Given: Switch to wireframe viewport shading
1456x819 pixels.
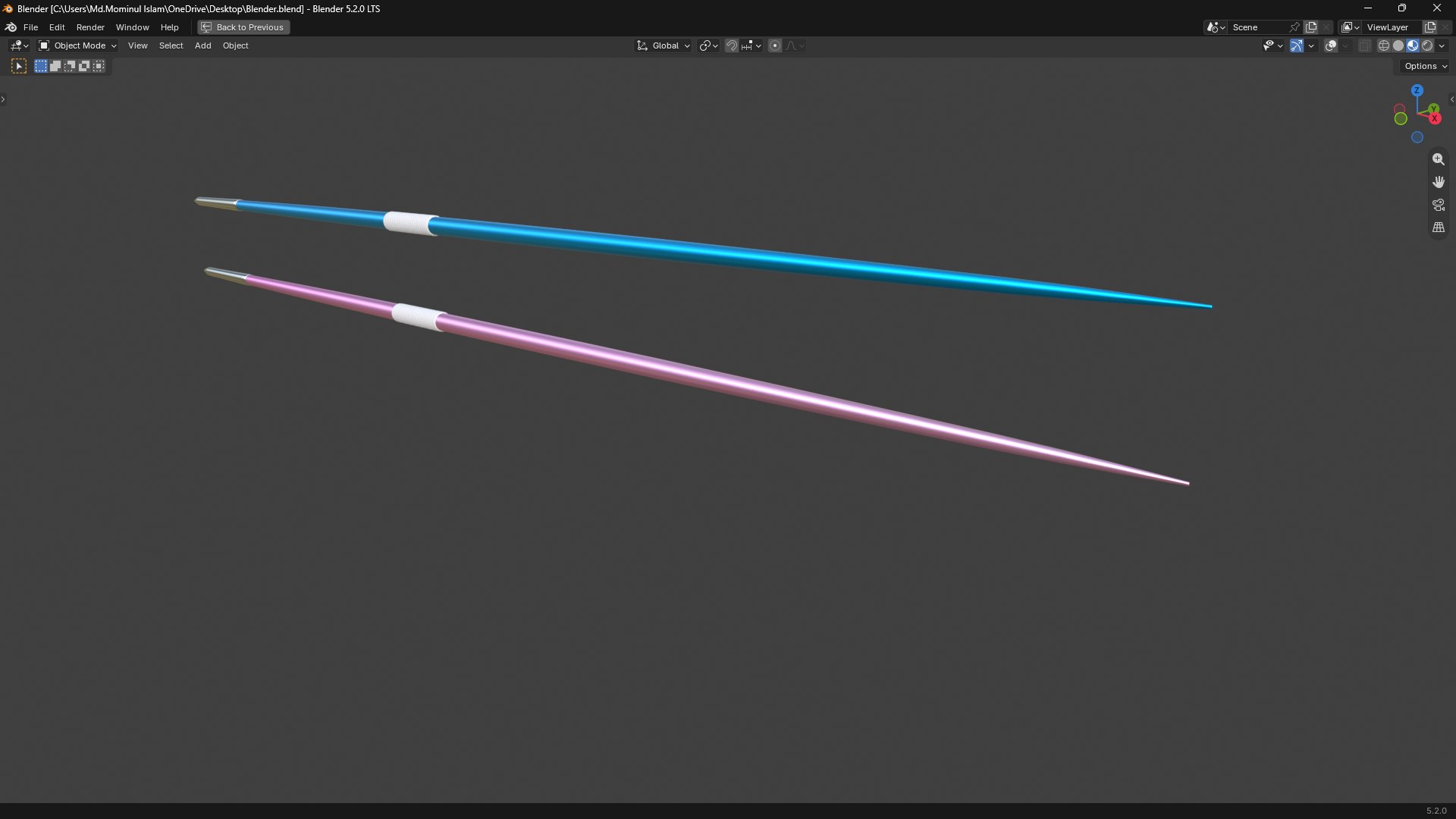Looking at the screenshot, I should pyautogui.click(x=1384, y=45).
